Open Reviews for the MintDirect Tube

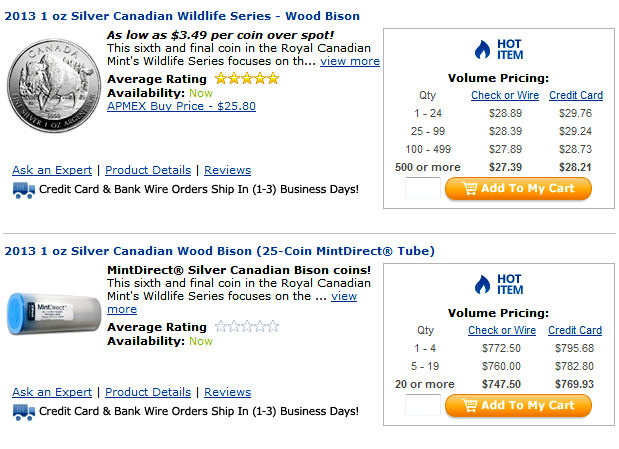[227, 392]
